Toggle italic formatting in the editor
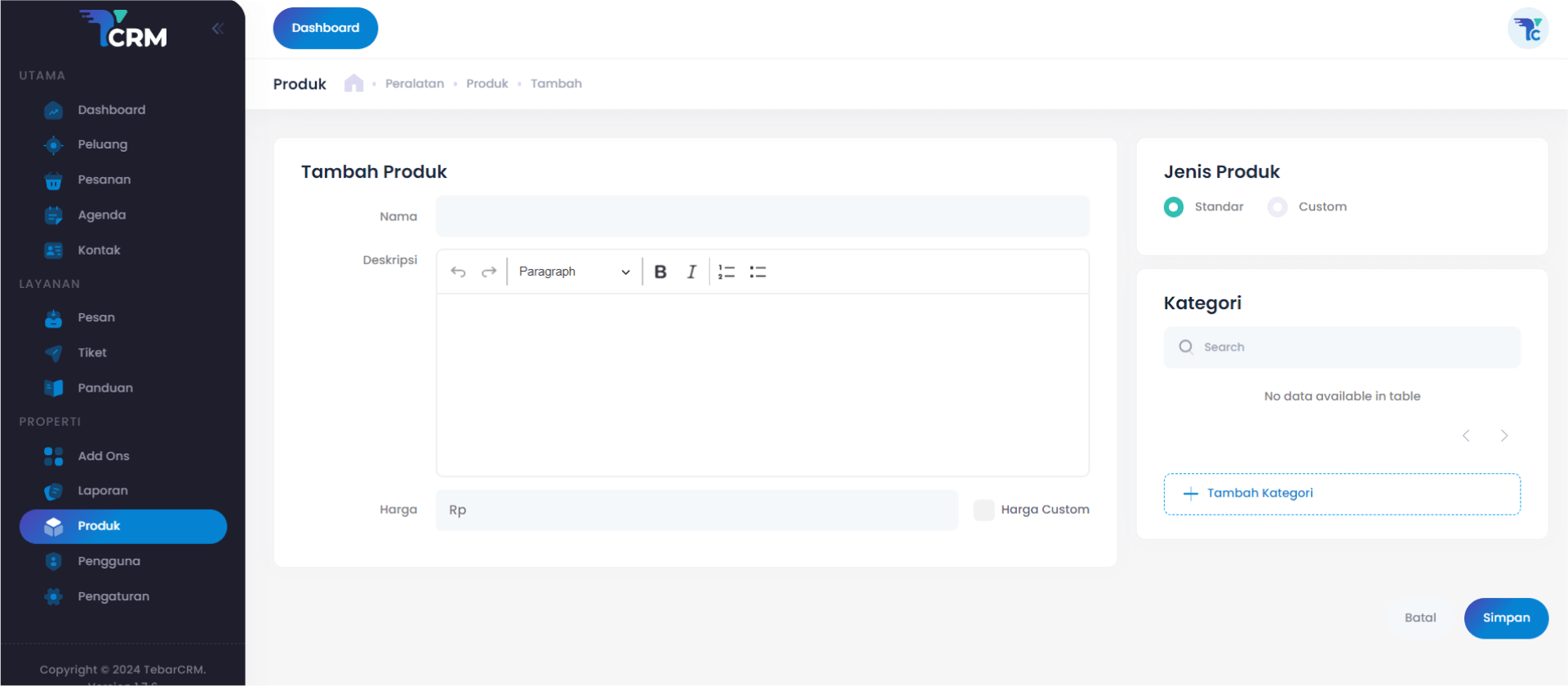Screen dimensions: 1568x686 click(x=691, y=272)
